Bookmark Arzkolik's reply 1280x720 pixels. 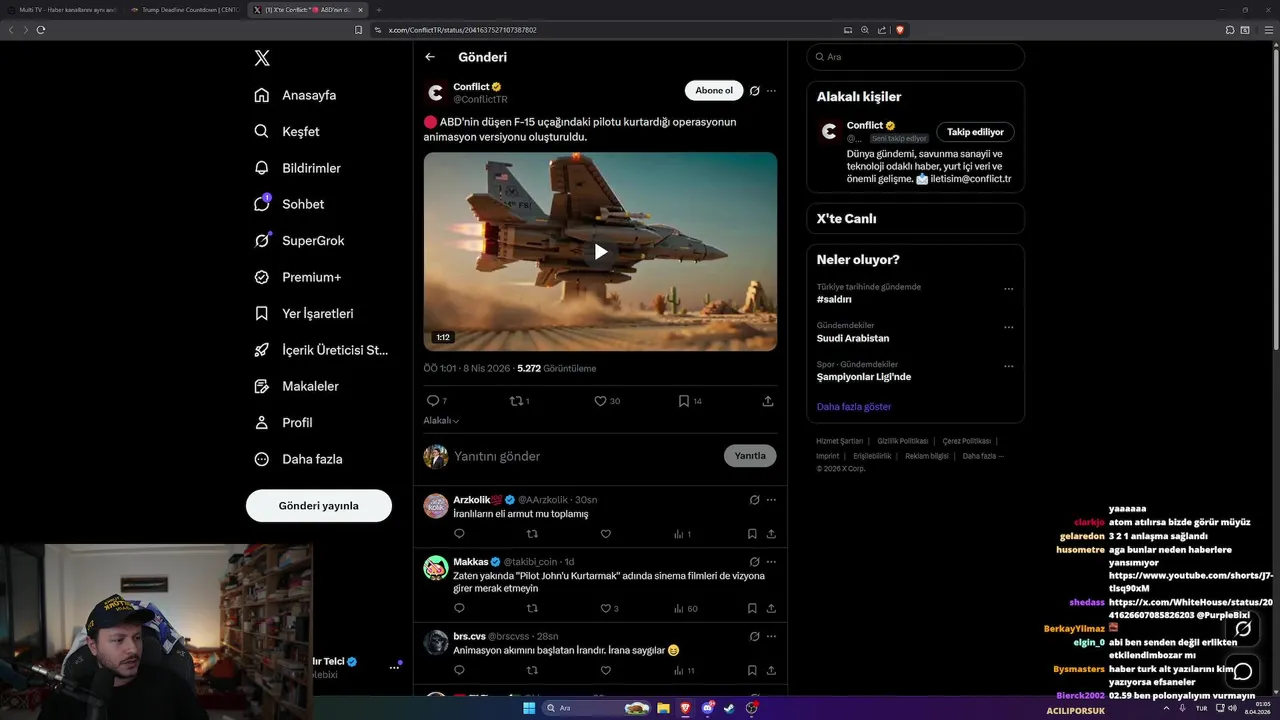coord(752,534)
